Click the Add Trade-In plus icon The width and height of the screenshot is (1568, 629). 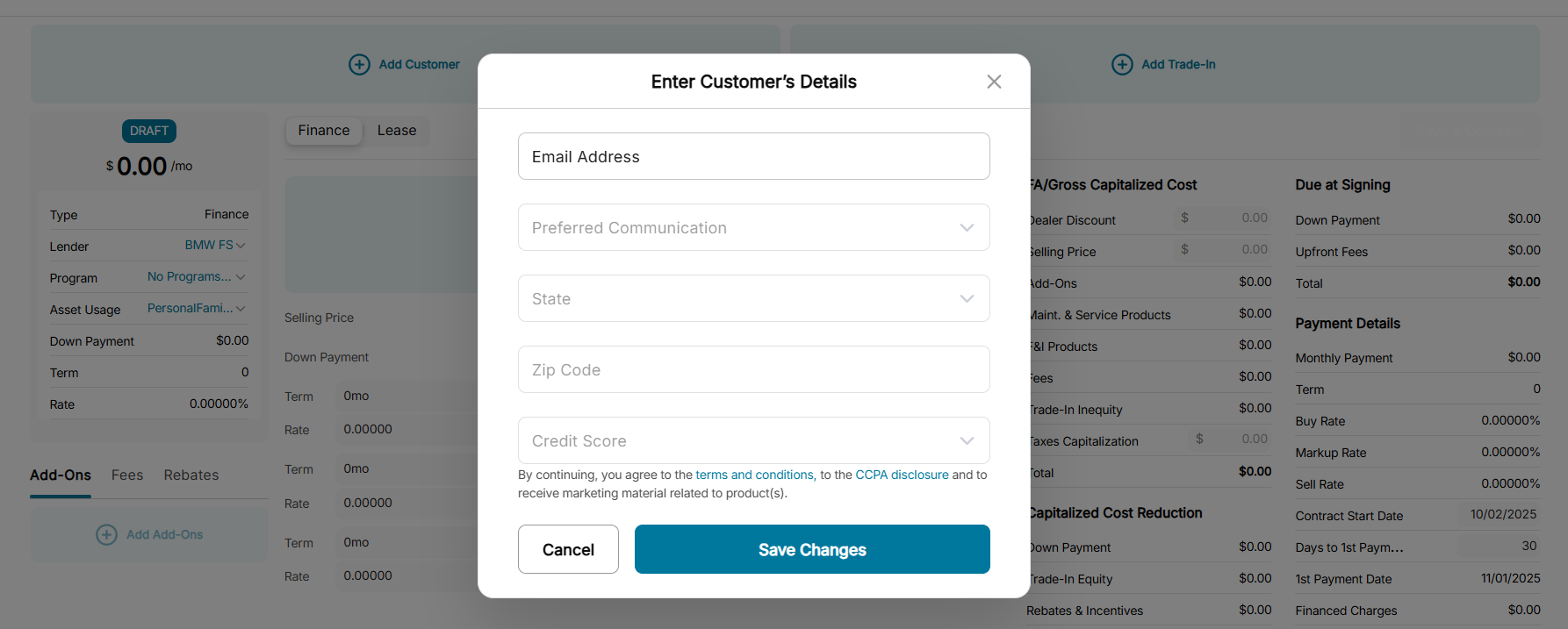pos(1122,65)
